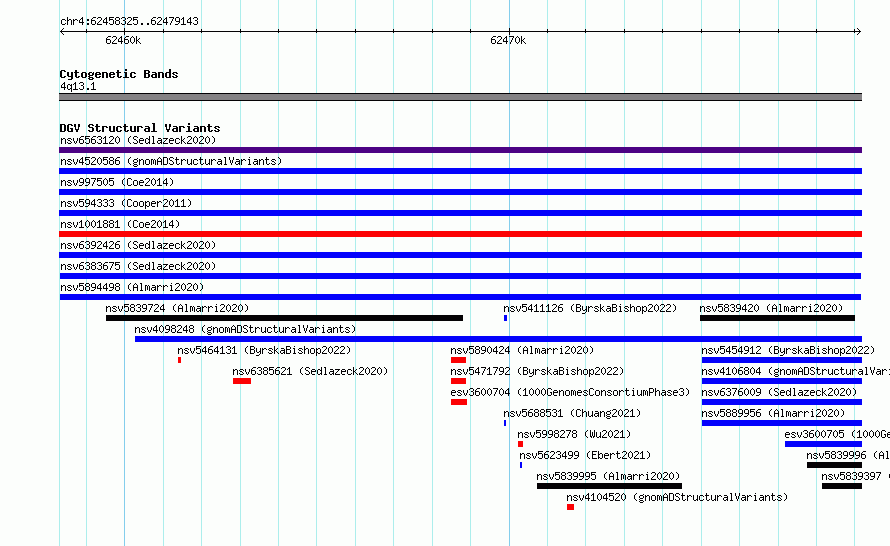This screenshot has height=546, width=890.
Task: Select the purple nsv6563120 variant bar
Action: (460, 150)
